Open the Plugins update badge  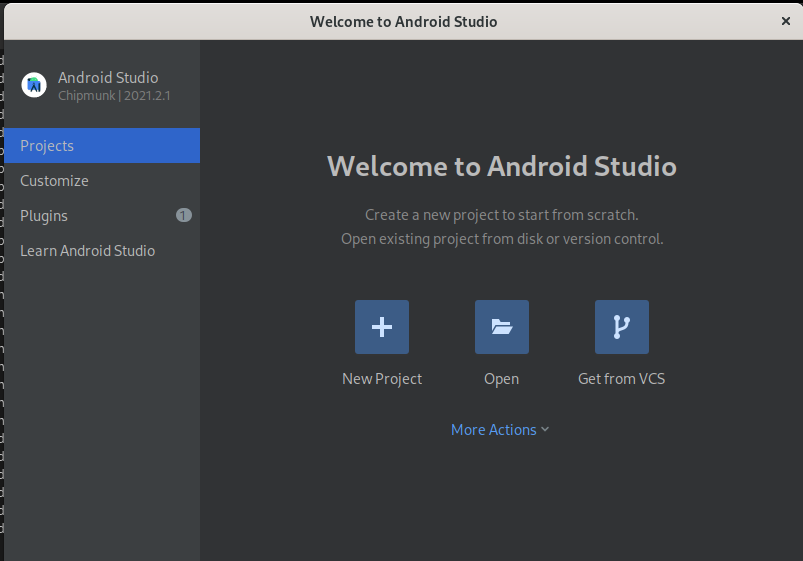point(183,215)
